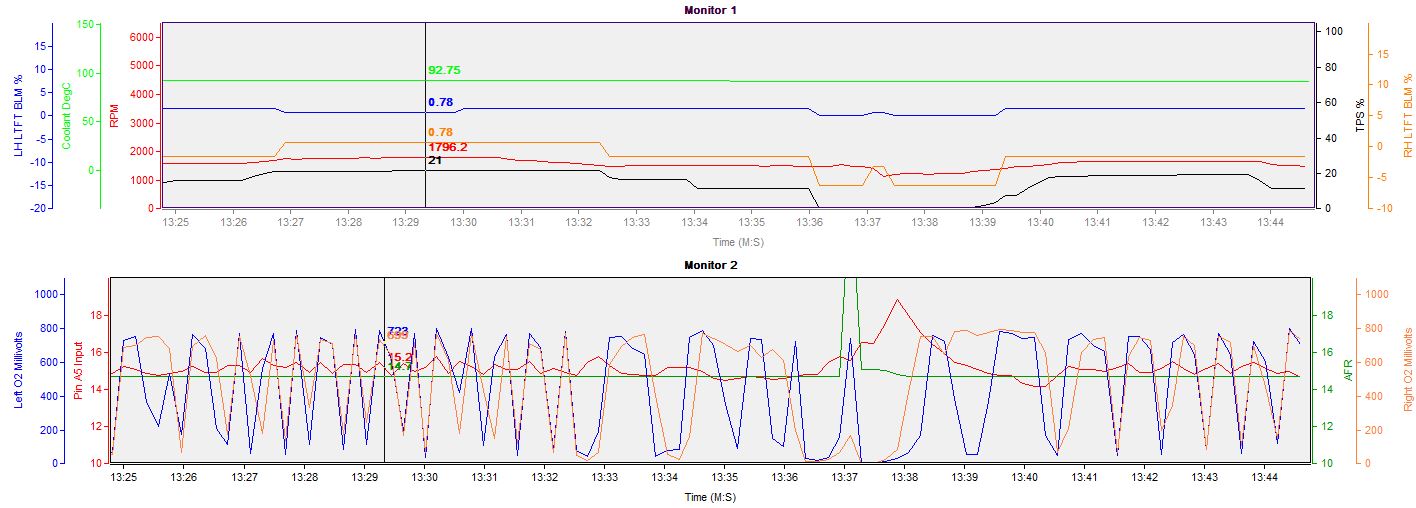
Task: Select the LH LTFT BLM % axis label
Action: point(17,116)
